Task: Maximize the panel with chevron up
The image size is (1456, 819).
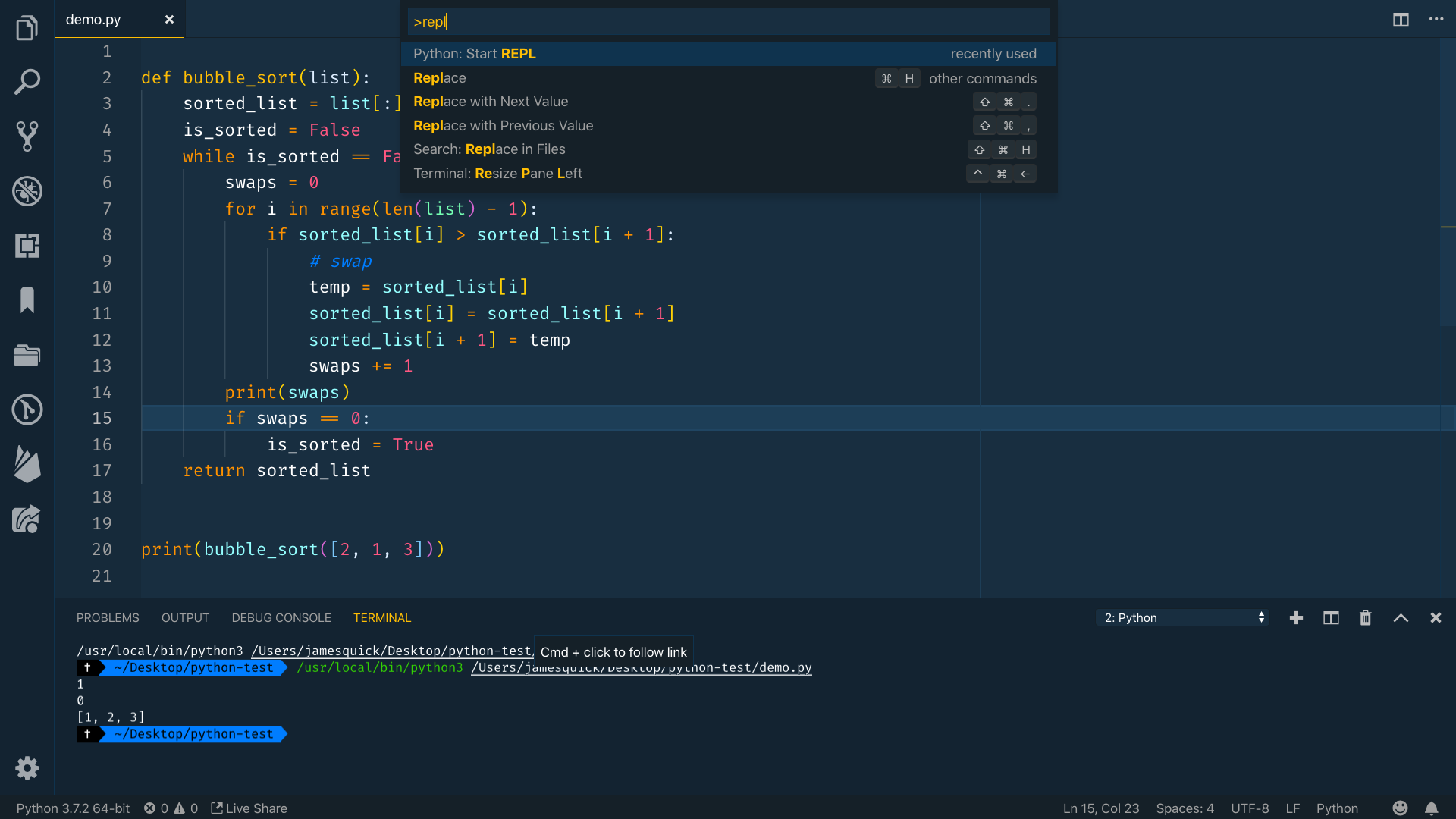Action: (1401, 618)
